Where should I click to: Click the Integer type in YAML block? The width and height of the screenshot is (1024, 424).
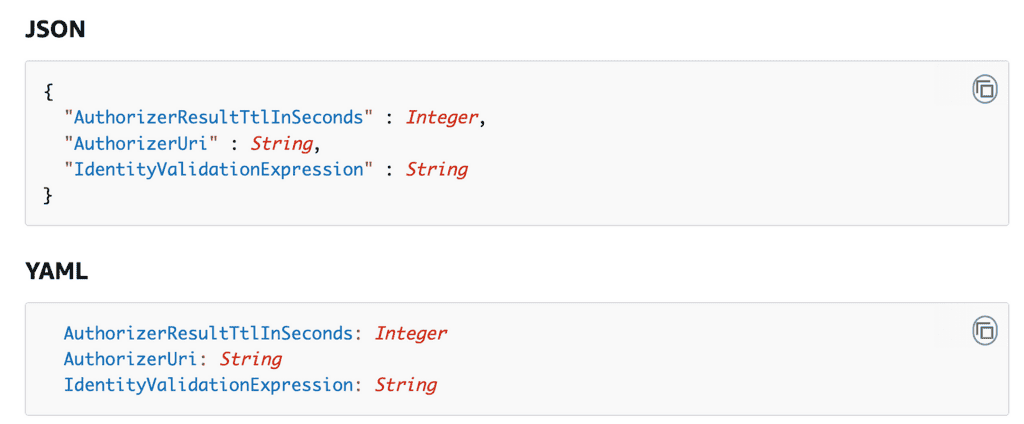pos(411,333)
